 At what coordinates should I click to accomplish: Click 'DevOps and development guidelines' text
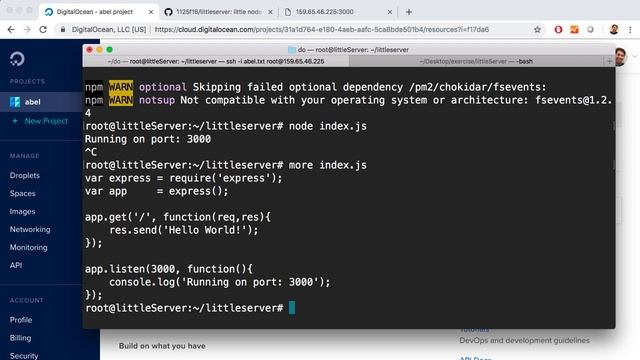(524, 340)
